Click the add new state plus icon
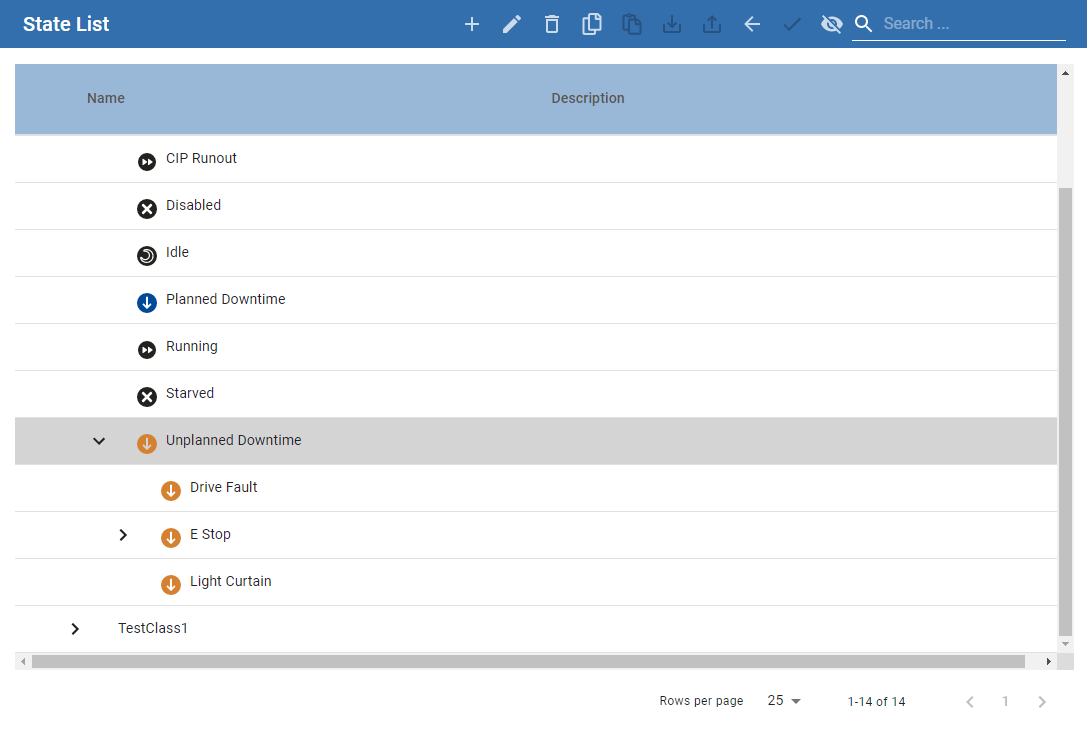Viewport: 1087px width, 750px height. [x=472, y=24]
